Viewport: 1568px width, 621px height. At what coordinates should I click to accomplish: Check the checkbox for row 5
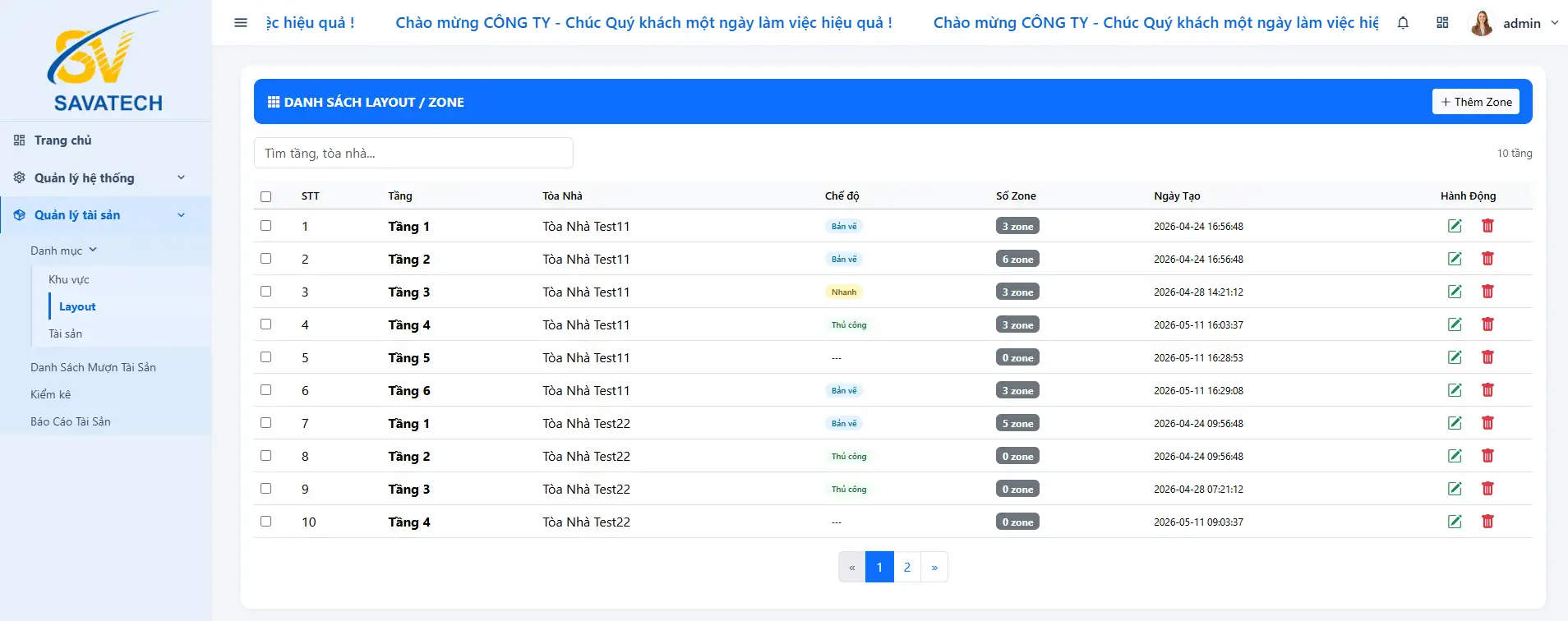point(265,356)
